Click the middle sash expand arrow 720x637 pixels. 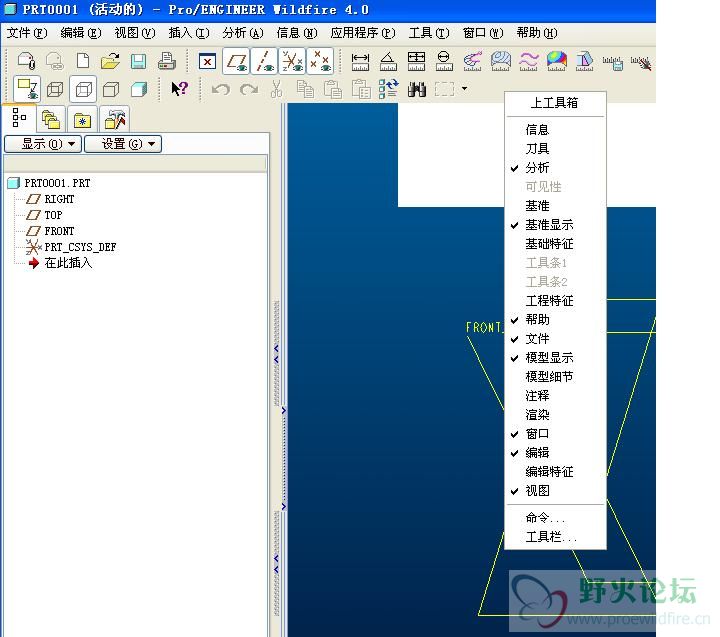coord(284,458)
